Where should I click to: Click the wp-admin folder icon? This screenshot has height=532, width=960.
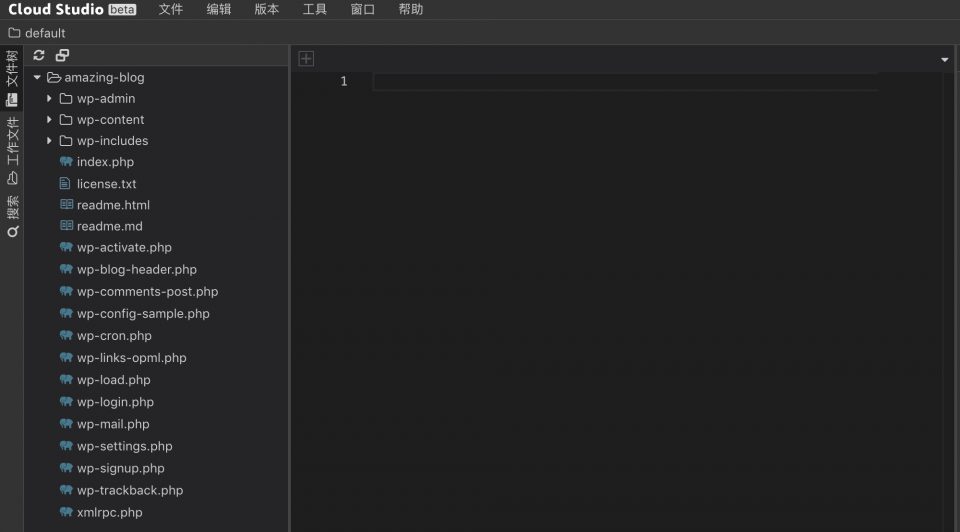66,99
